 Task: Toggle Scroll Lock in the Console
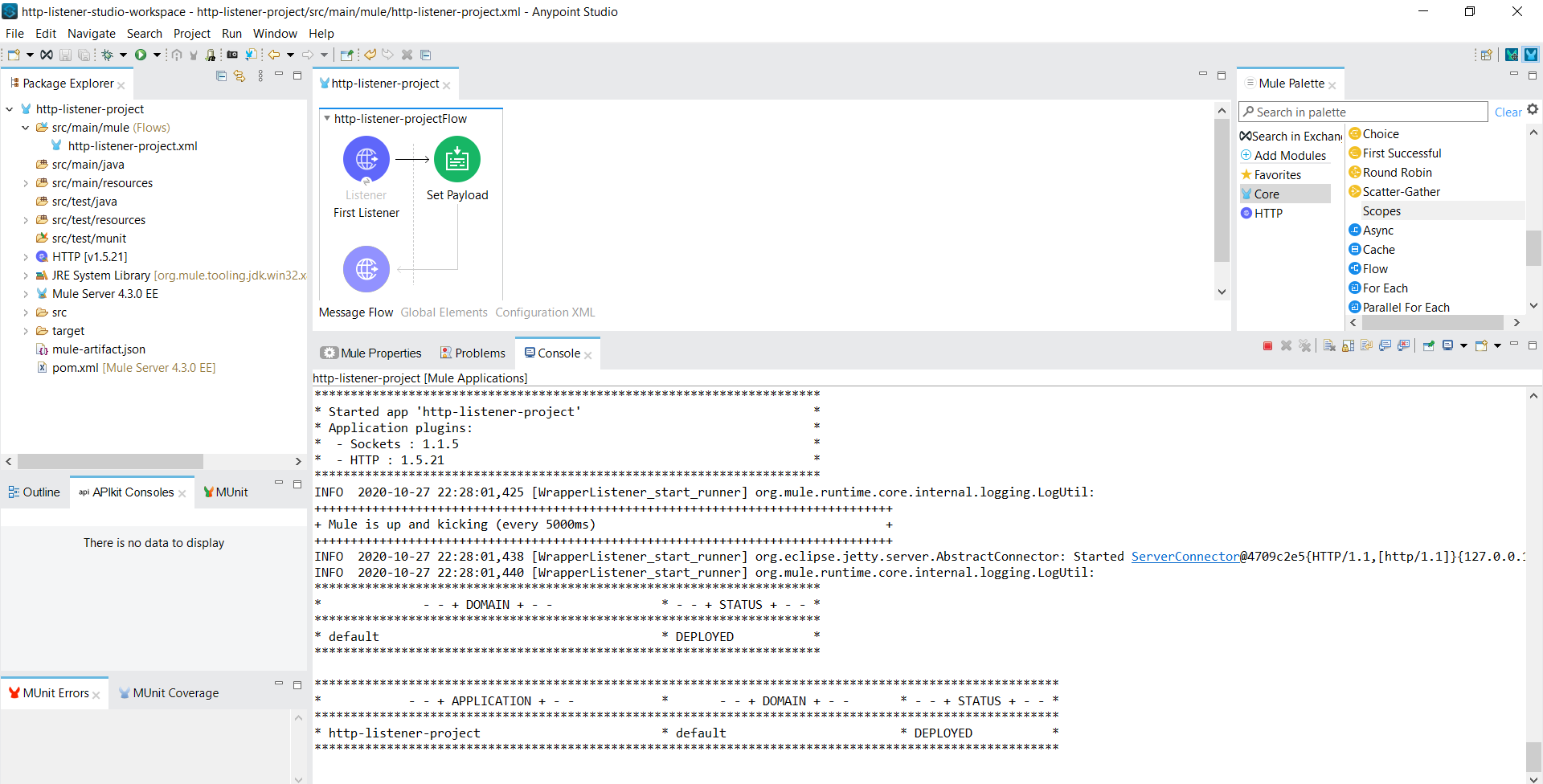coord(1347,345)
